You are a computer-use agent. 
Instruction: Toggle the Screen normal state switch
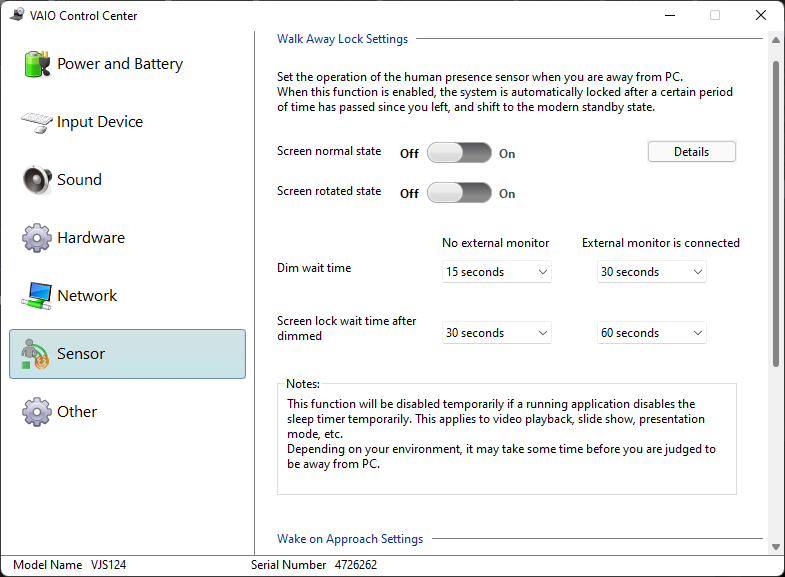459,153
